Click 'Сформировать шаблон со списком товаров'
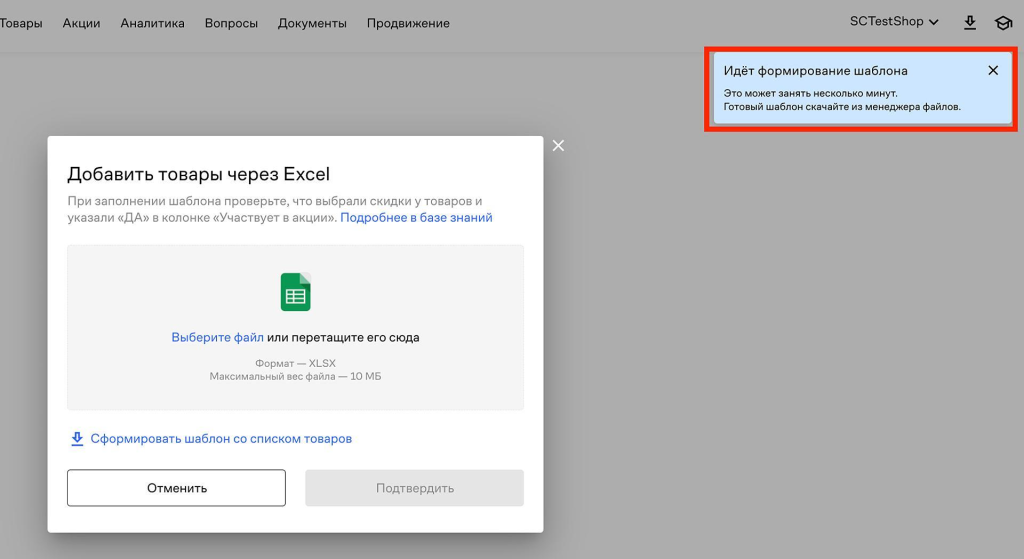Viewport: 1024px width, 559px height. click(x=221, y=439)
